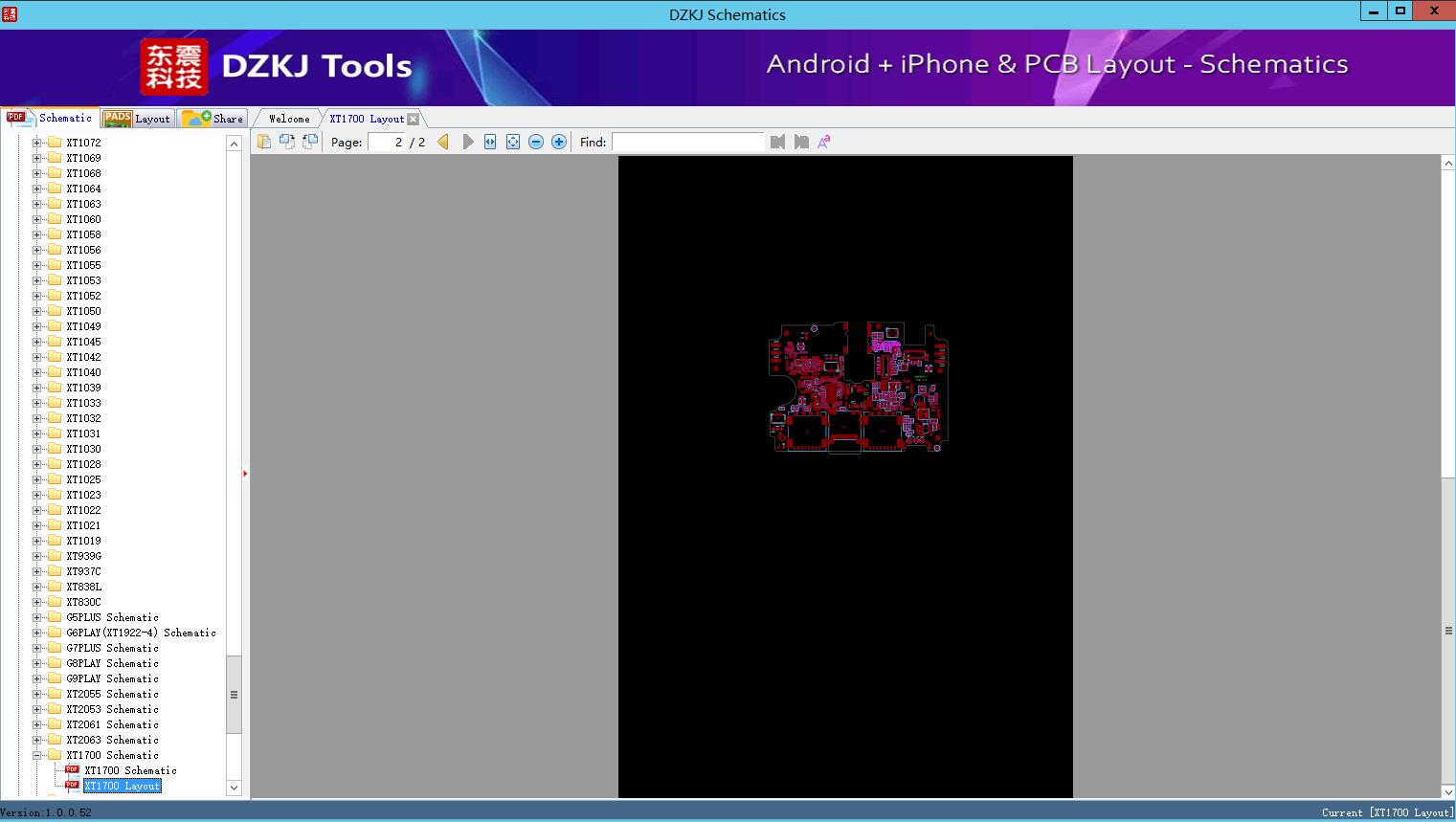Click the PDF icon beside XT1700 Layout file

tap(72, 786)
